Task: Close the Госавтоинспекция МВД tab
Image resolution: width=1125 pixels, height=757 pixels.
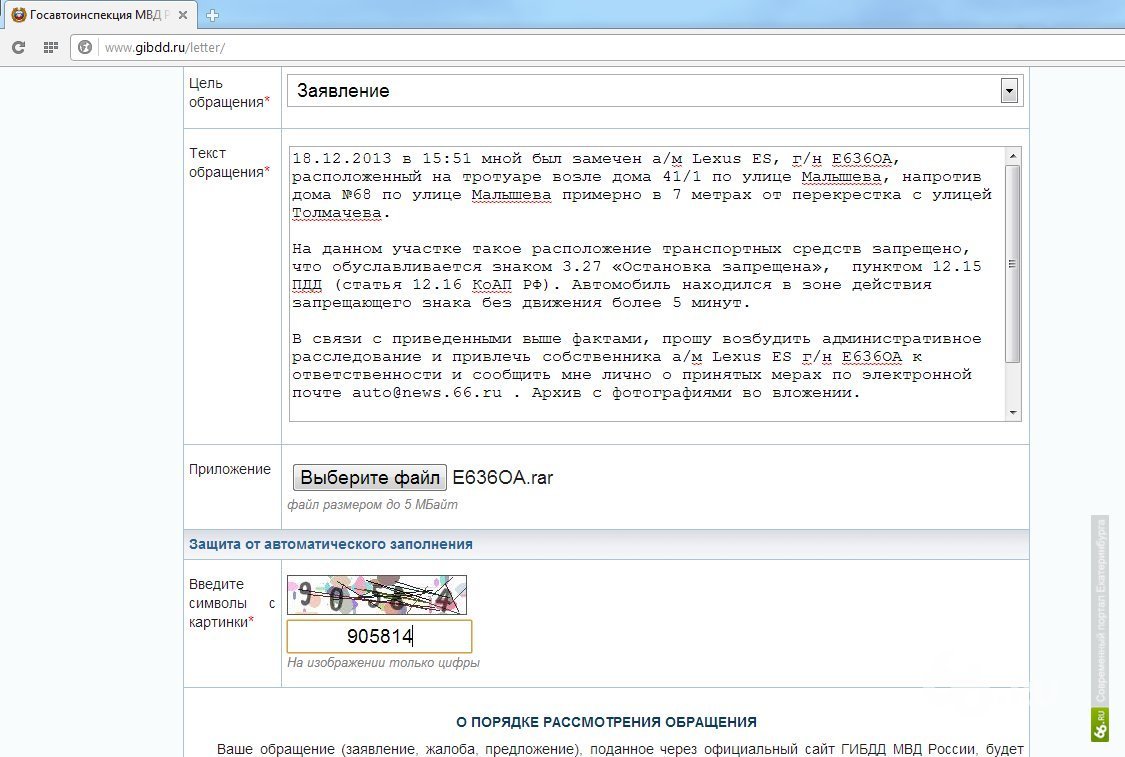Action: coord(183,15)
